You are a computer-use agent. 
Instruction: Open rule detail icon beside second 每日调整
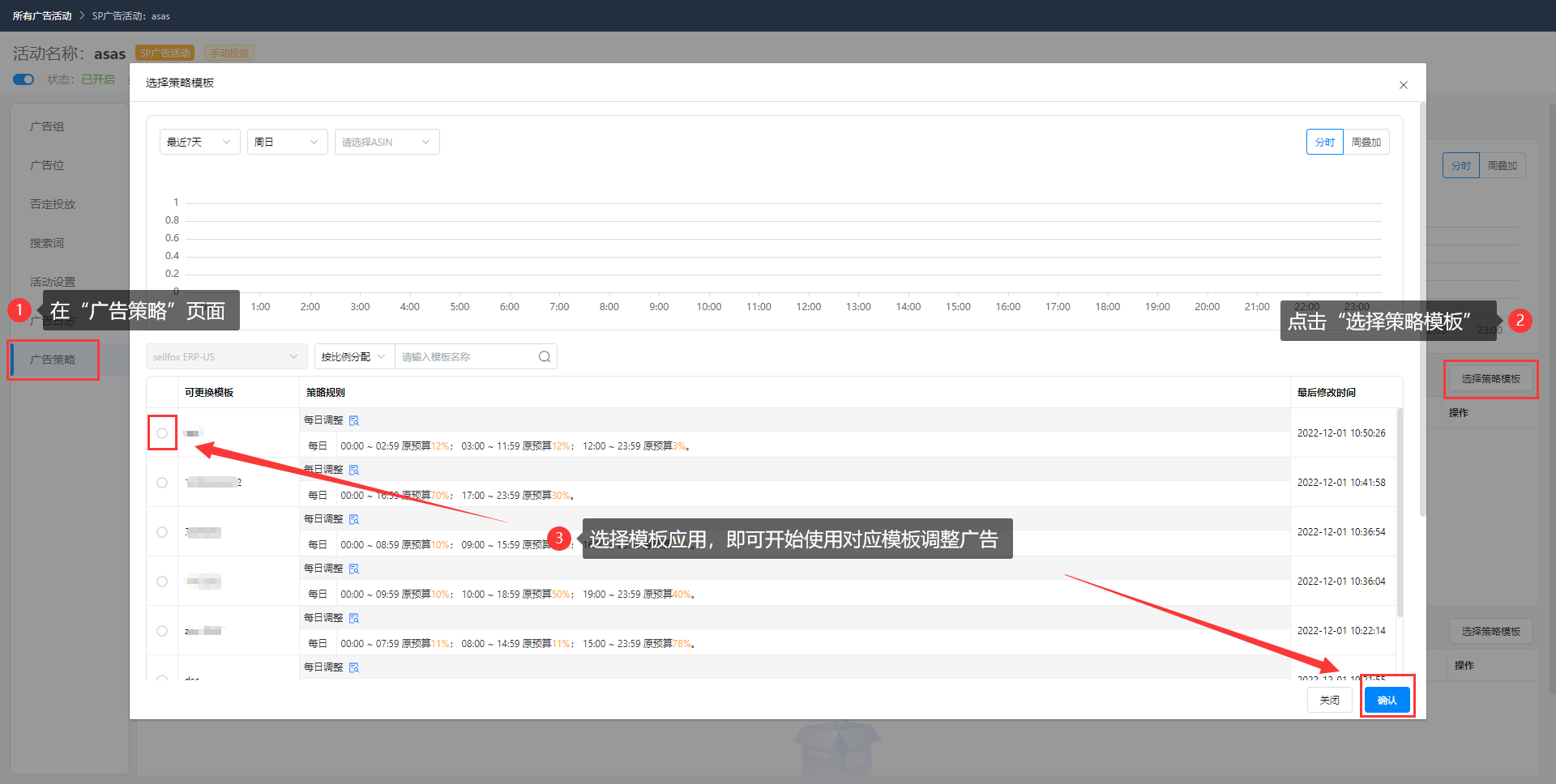click(354, 470)
